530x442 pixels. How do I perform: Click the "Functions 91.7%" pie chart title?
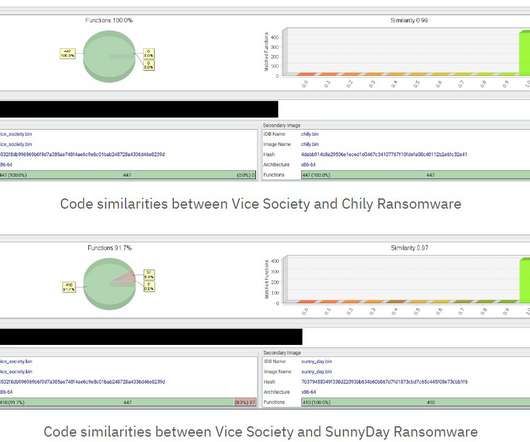pos(110,248)
